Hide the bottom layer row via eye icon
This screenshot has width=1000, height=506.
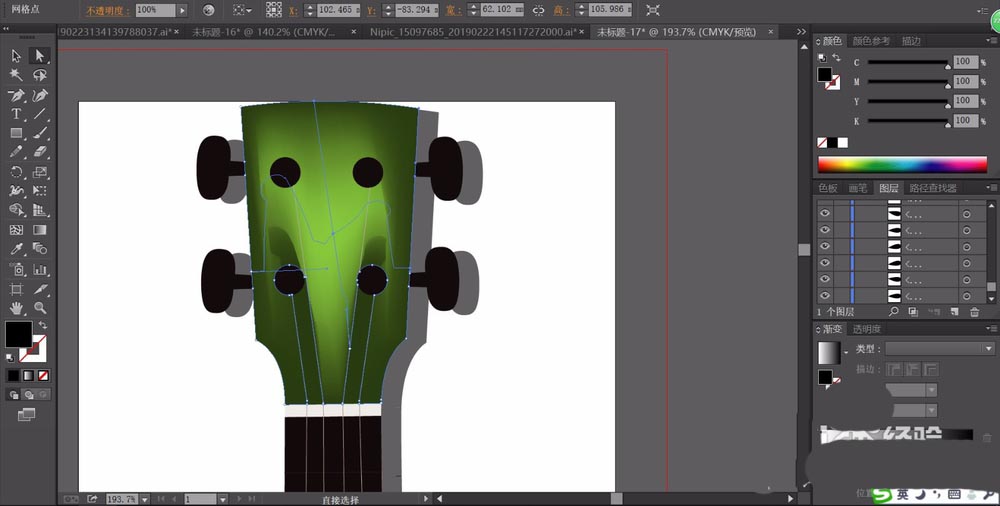825,296
